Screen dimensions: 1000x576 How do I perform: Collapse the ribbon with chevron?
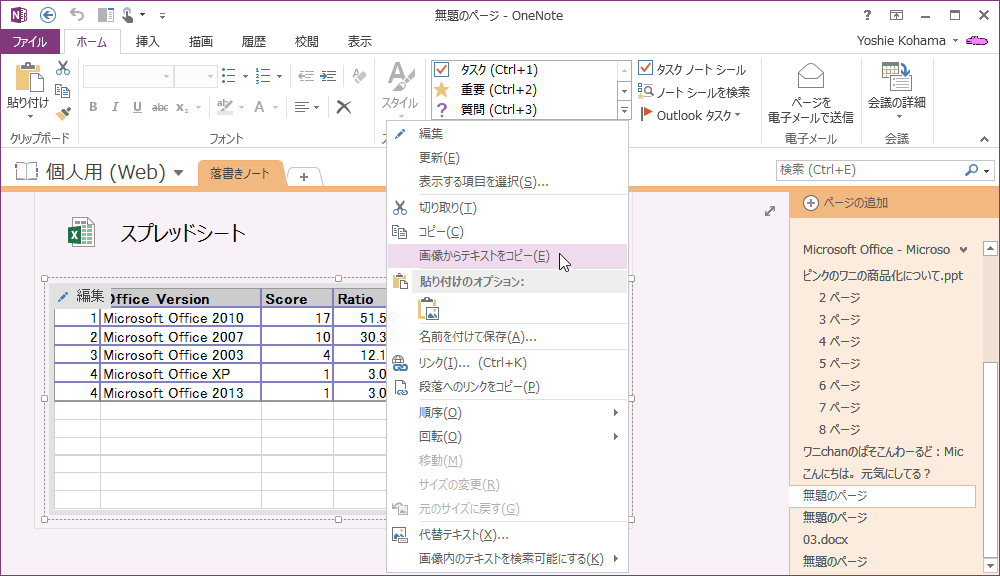coord(984,138)
